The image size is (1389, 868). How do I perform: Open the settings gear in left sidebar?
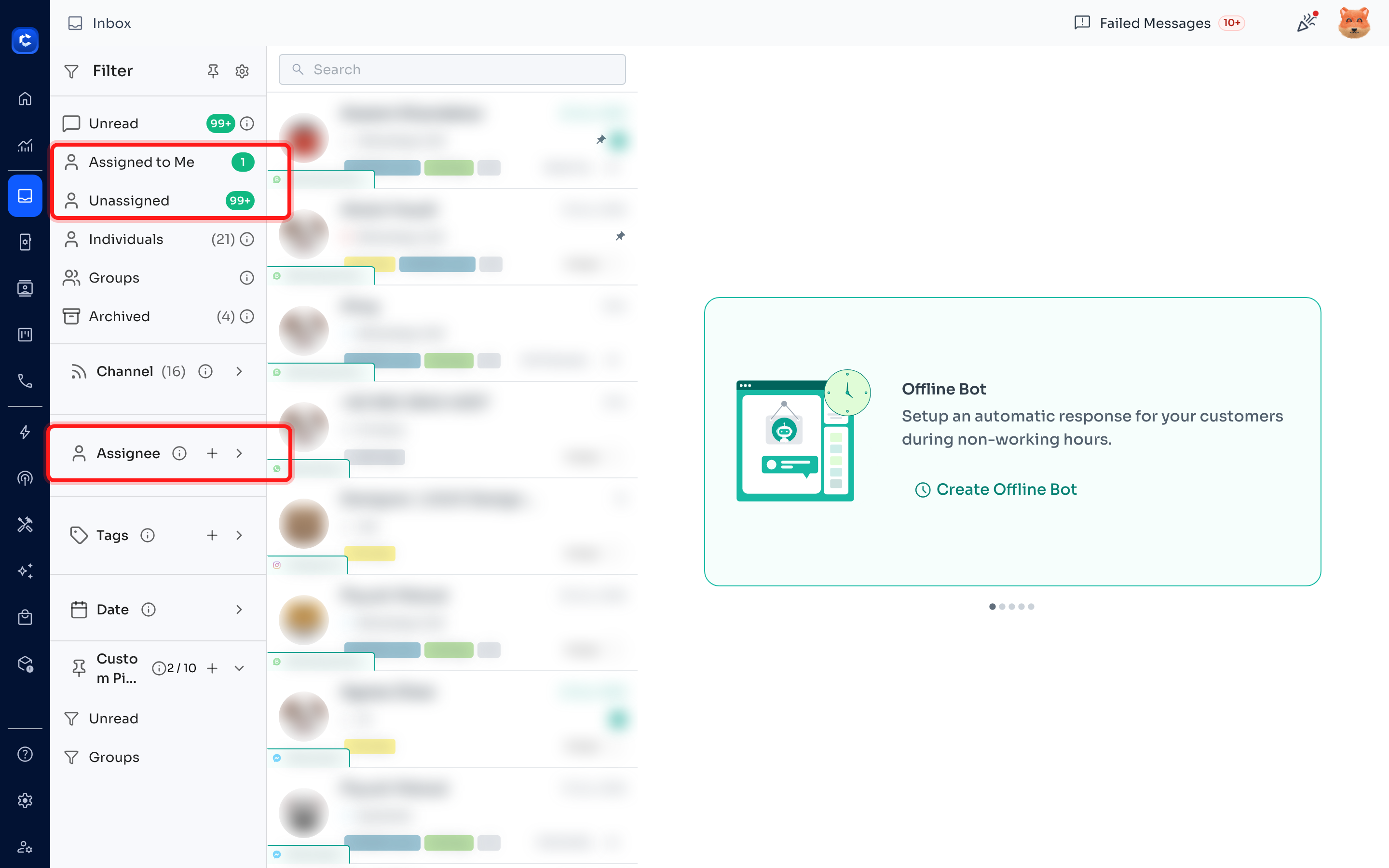point(25,800)
